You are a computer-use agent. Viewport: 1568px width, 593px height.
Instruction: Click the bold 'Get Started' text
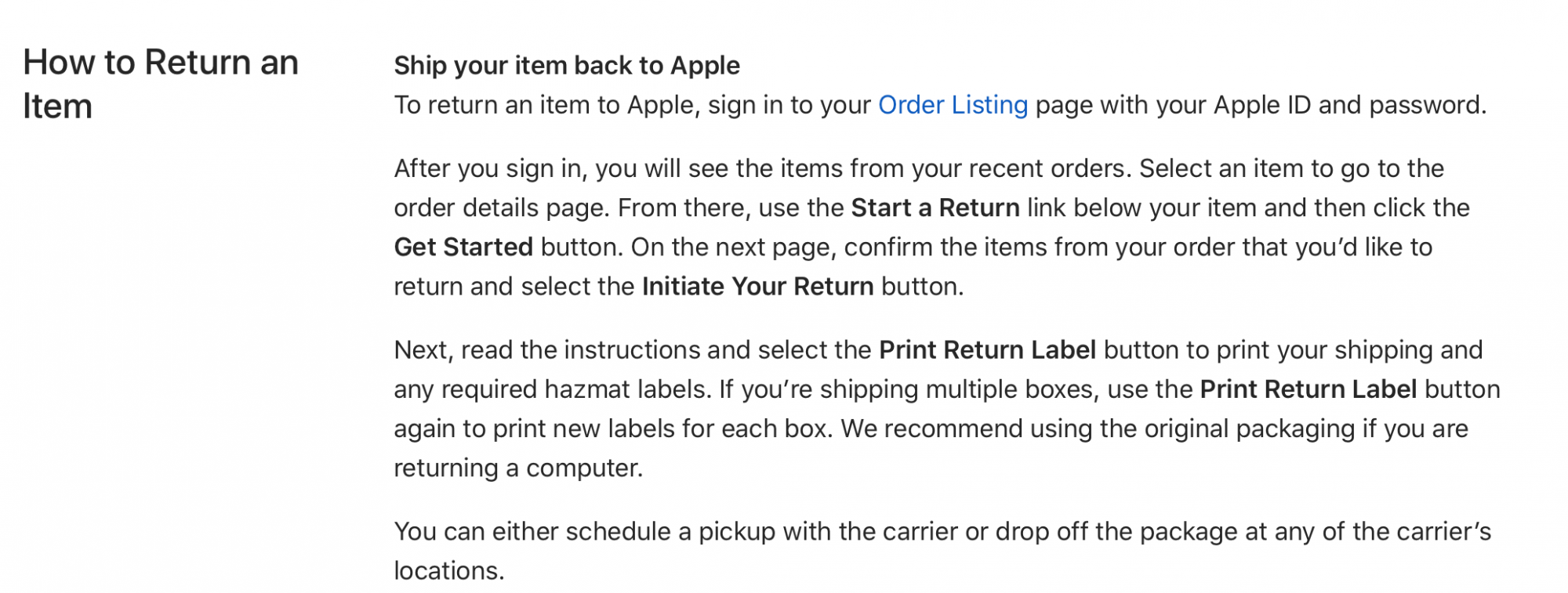pos(463,247)
